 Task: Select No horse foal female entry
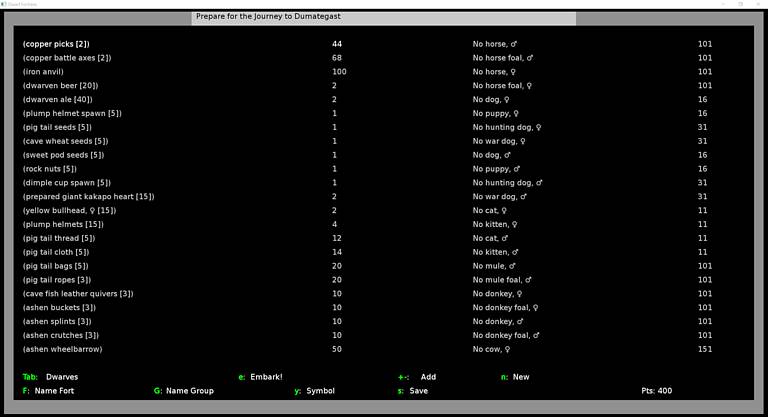click(x=502, y=86)
